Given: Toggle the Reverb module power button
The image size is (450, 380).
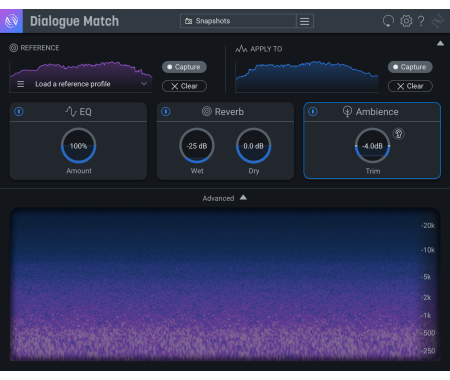Looking at the screenshot, I should pyautogui.click(x=166, y=111).
